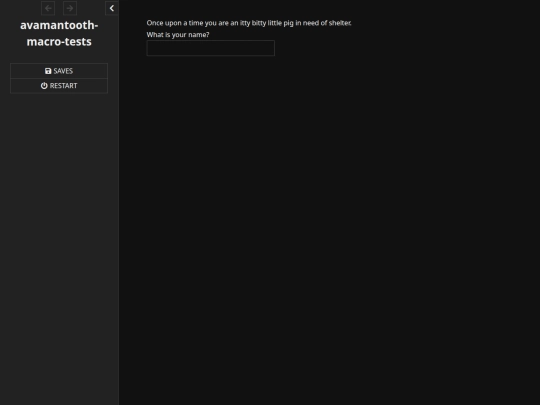Go forward in story history arrow
The width and height of the screenshot is (540, 405).
click(x=70, y=8)
